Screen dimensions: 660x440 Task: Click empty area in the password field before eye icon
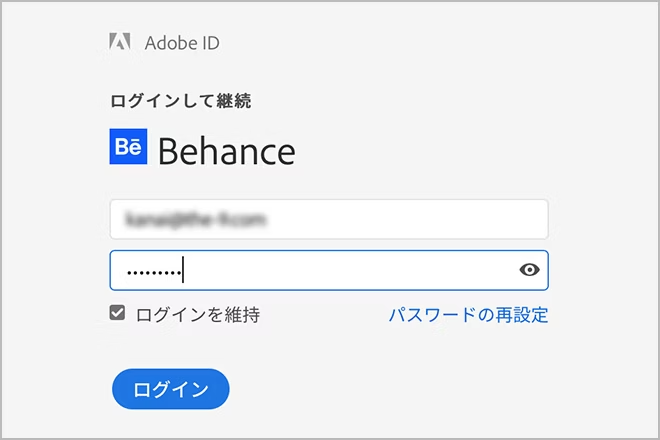(380, 270)
